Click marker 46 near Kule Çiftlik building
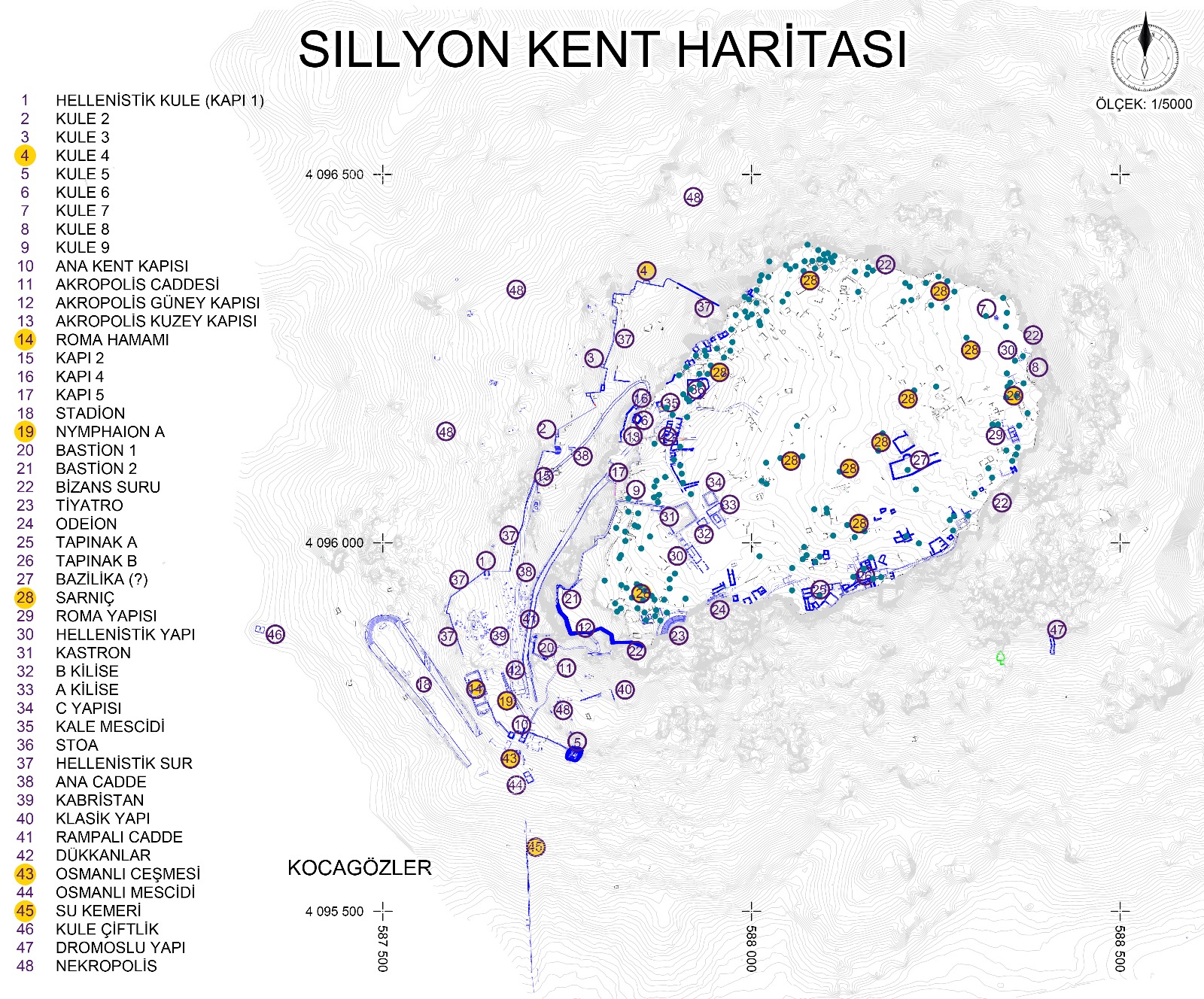 click(275, 634)
